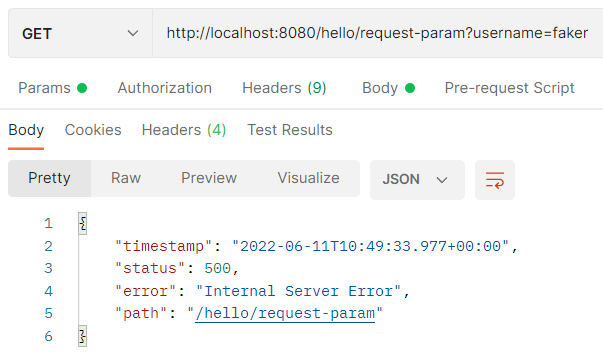Click the "path" key on line 5
This screenshot has width=603, height=363.
coord(141,313)
